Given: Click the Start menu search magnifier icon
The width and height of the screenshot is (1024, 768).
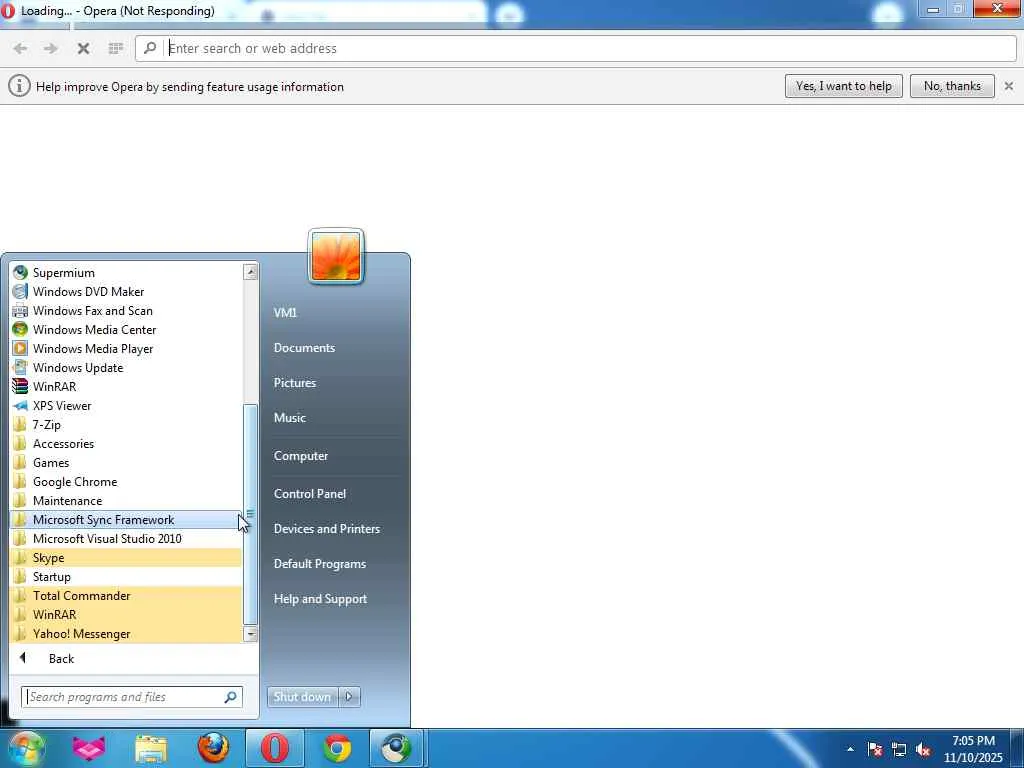Looking at the screenshot, I should pyautogui.click(x=231, y=697).
